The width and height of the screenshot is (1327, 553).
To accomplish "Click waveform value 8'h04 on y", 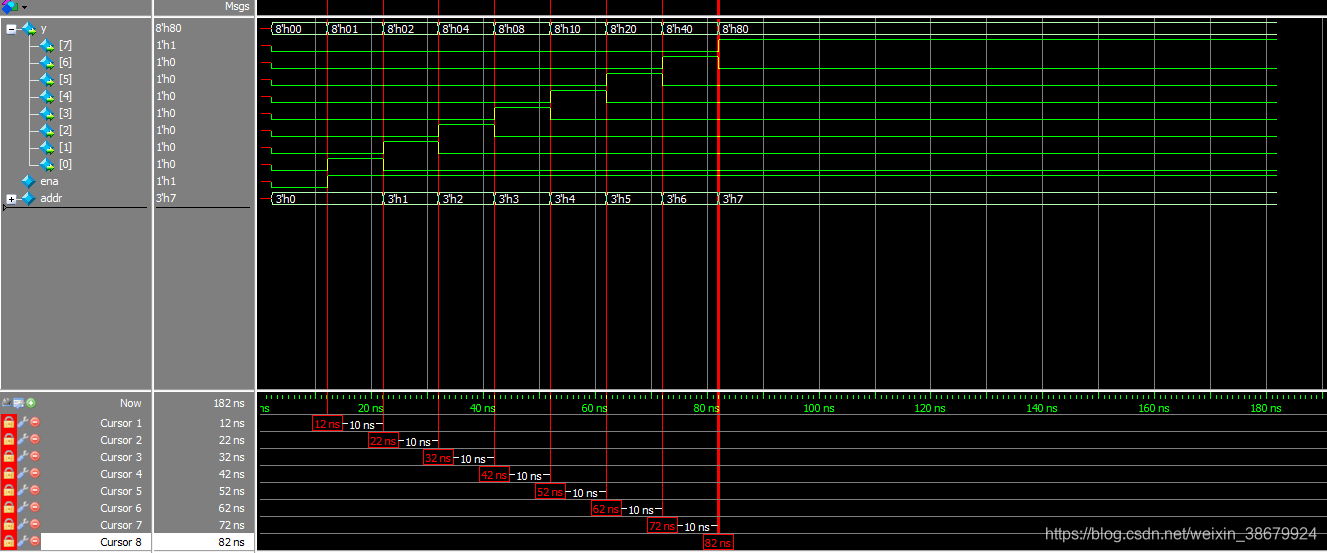I will click(456, 29).
